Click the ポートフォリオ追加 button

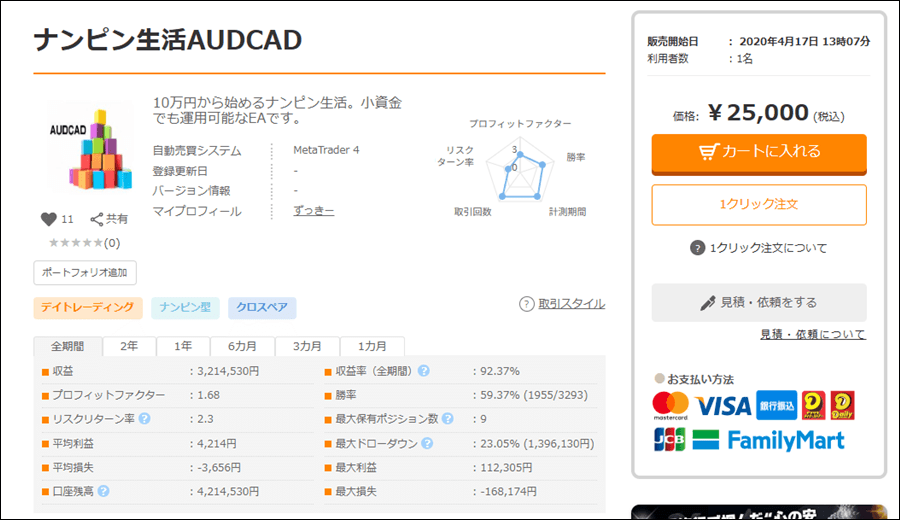(85, 272)
